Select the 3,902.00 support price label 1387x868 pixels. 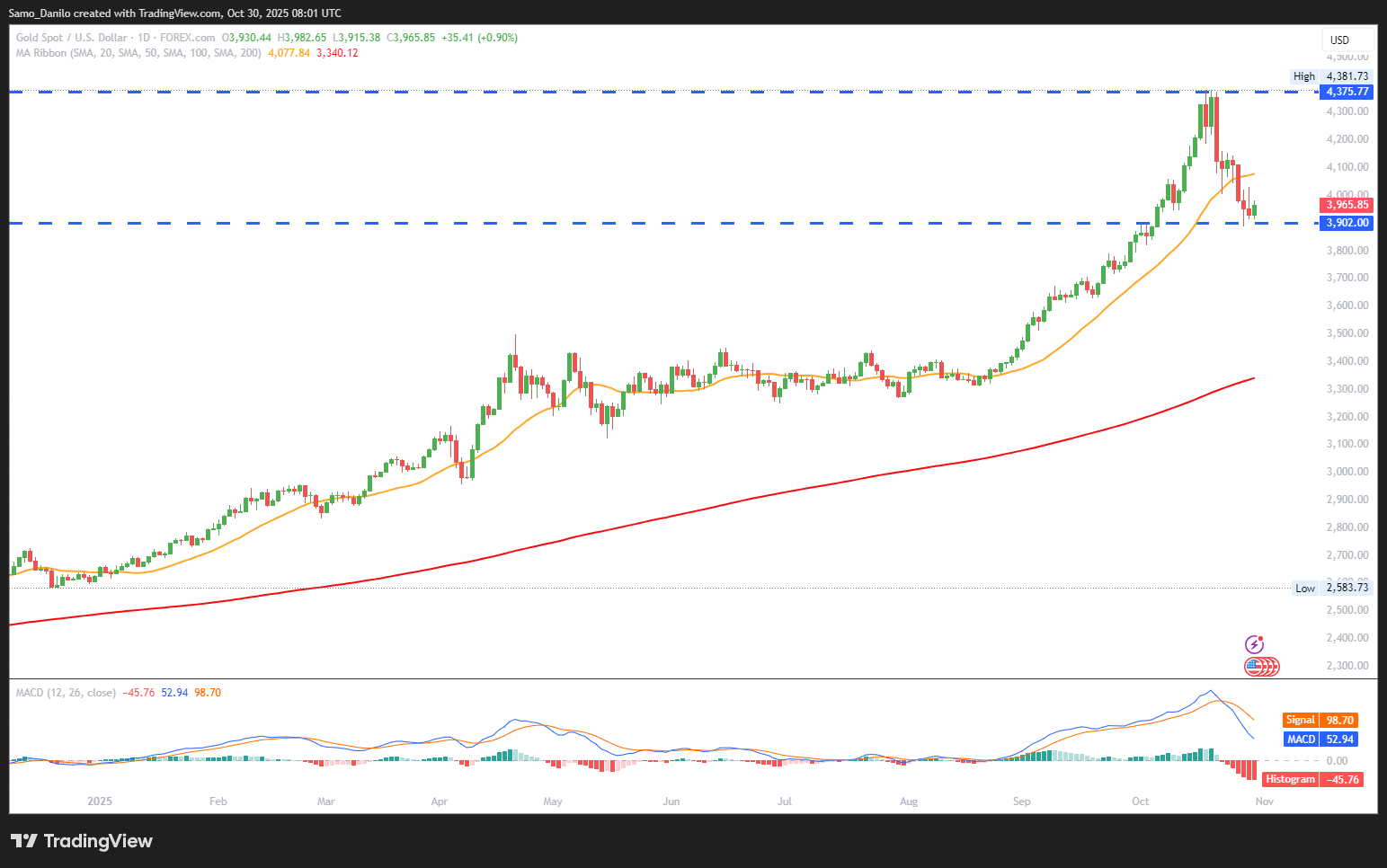click(1347, 223)
